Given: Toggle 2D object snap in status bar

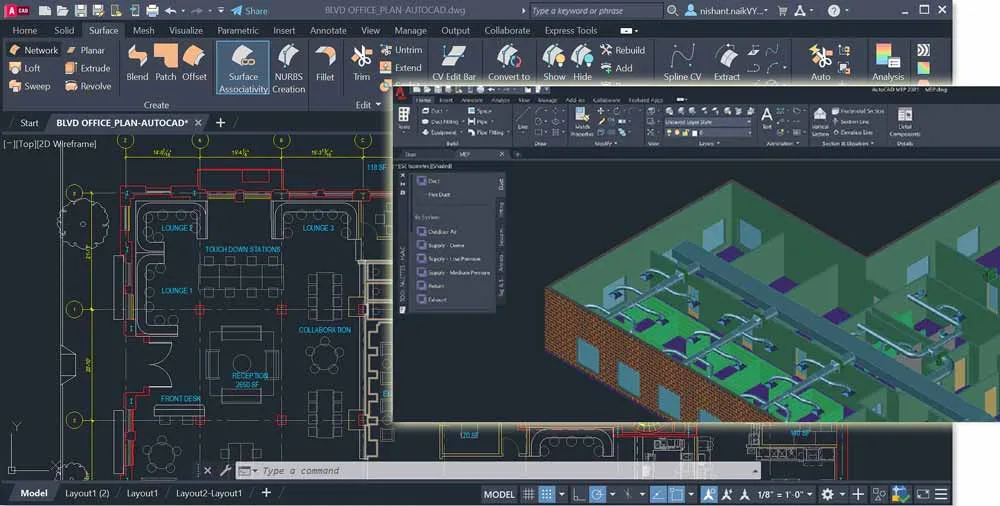Looking at the screenshot, I should 676,494.
